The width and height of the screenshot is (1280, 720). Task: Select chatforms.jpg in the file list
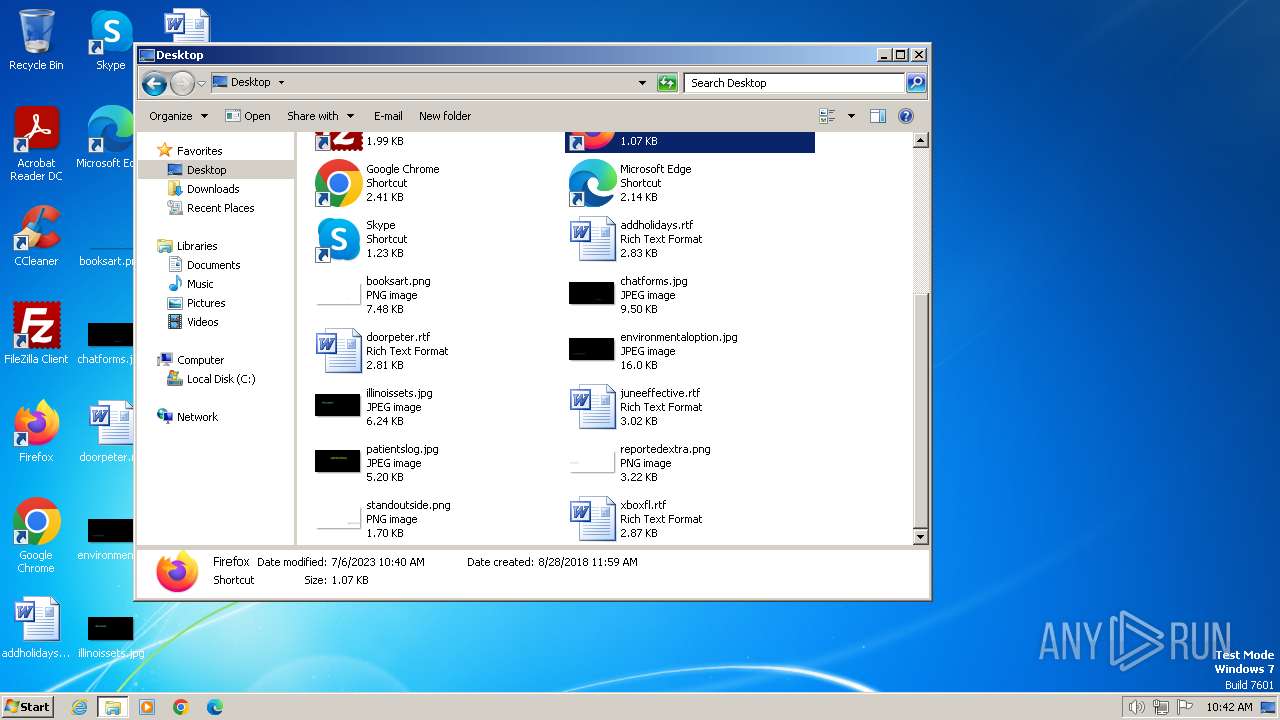pyautogui.click(x=692, y=295)
